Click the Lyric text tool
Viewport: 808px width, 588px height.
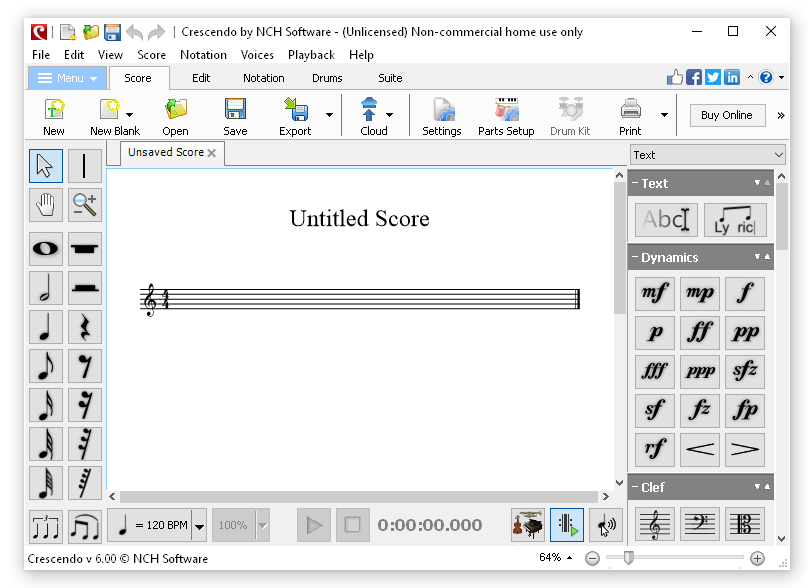[x=735, y=220]
